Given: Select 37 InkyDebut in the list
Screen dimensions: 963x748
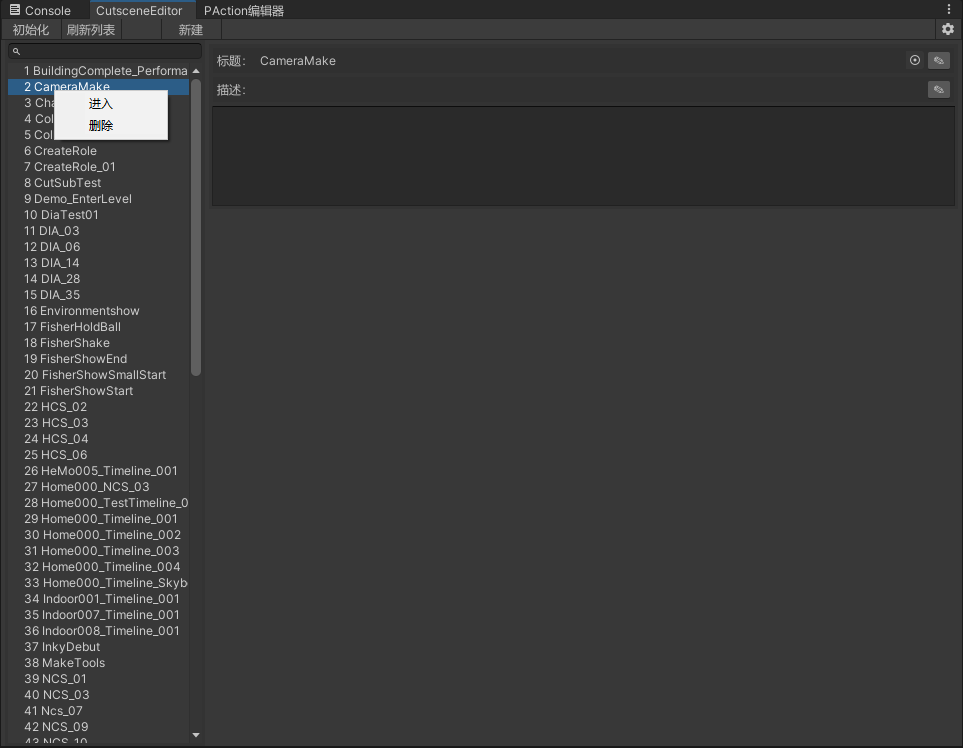Looking at the screenshot, I should point(62,647).
